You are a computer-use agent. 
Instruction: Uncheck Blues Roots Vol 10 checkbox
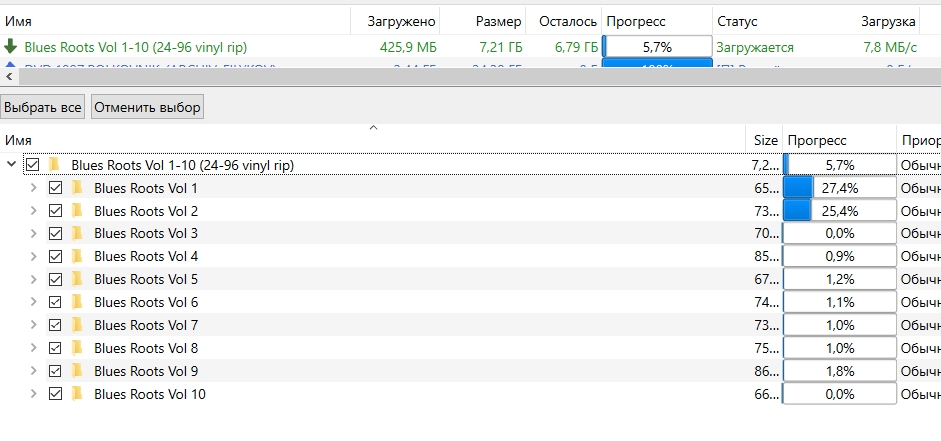pos(55,394)
